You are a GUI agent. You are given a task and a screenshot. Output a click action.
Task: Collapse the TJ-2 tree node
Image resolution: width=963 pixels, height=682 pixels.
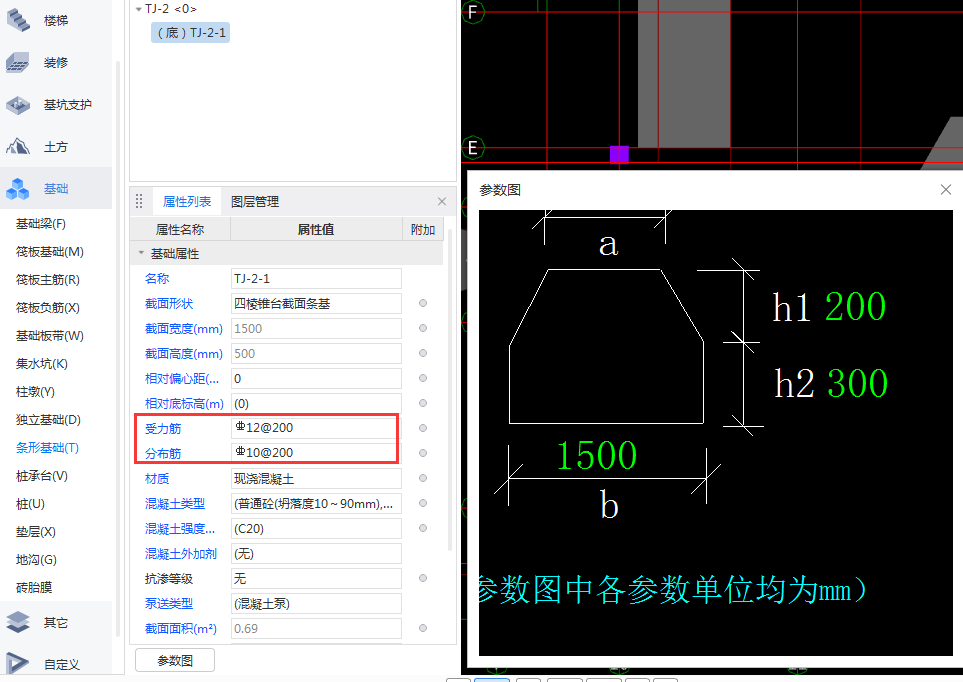138,9
